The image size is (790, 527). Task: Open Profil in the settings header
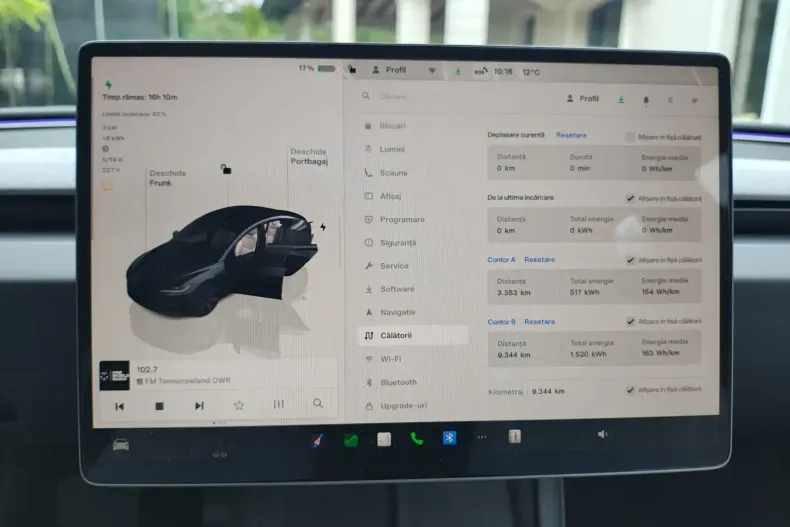pos(583,98)
